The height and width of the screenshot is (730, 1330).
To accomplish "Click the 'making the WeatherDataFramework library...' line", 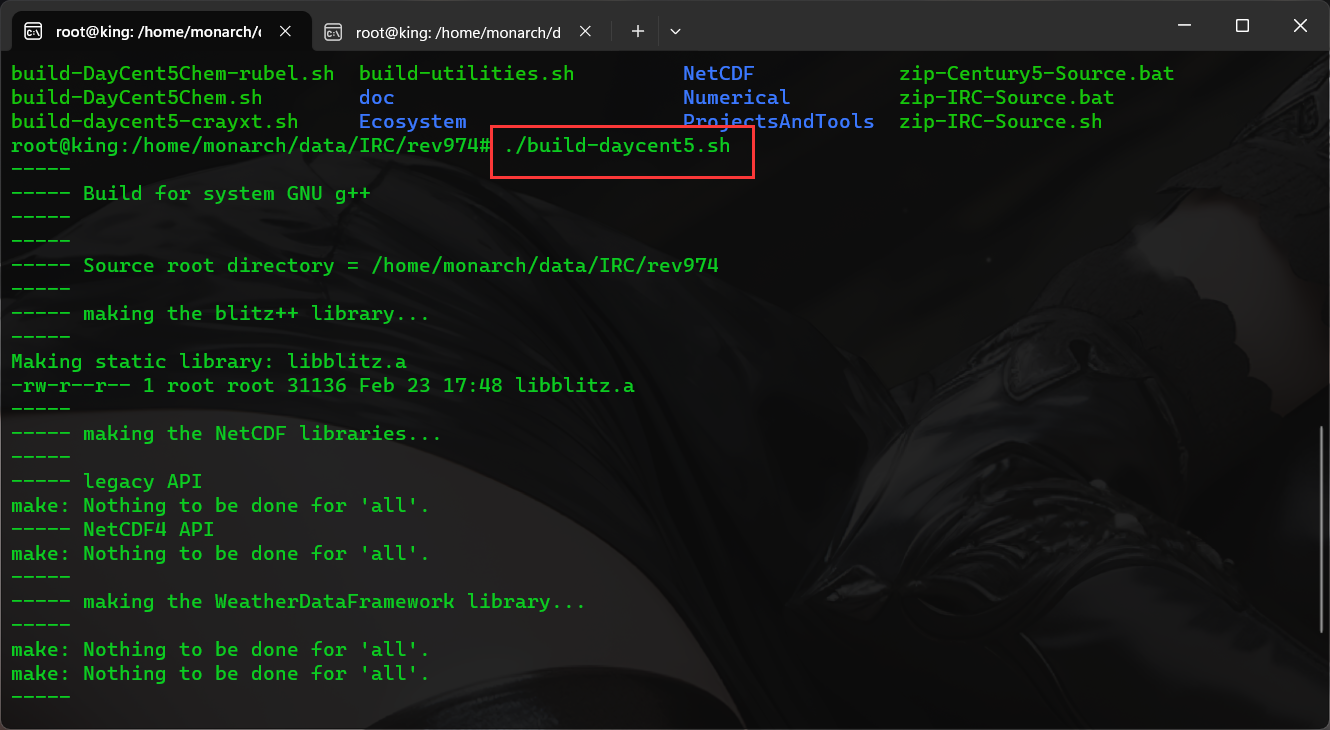I will pyautogui.click(x=299, y=602).
